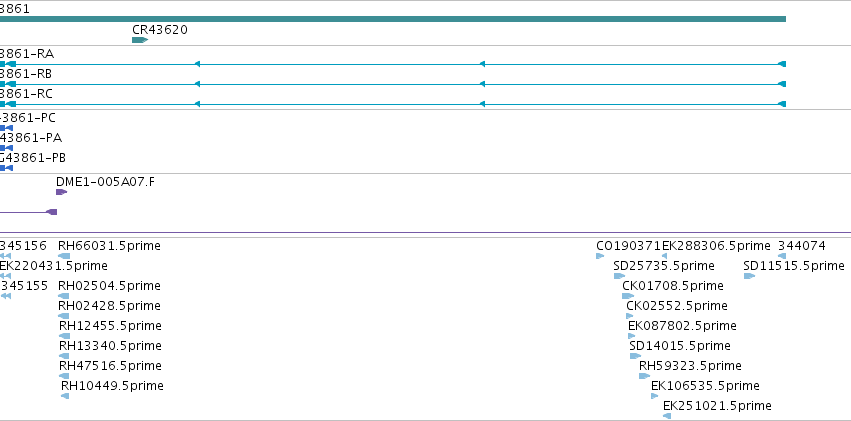Click the RH13340.5prime EST arrow
The height and width of the screenshot is (421, 851).
(64, 356)
